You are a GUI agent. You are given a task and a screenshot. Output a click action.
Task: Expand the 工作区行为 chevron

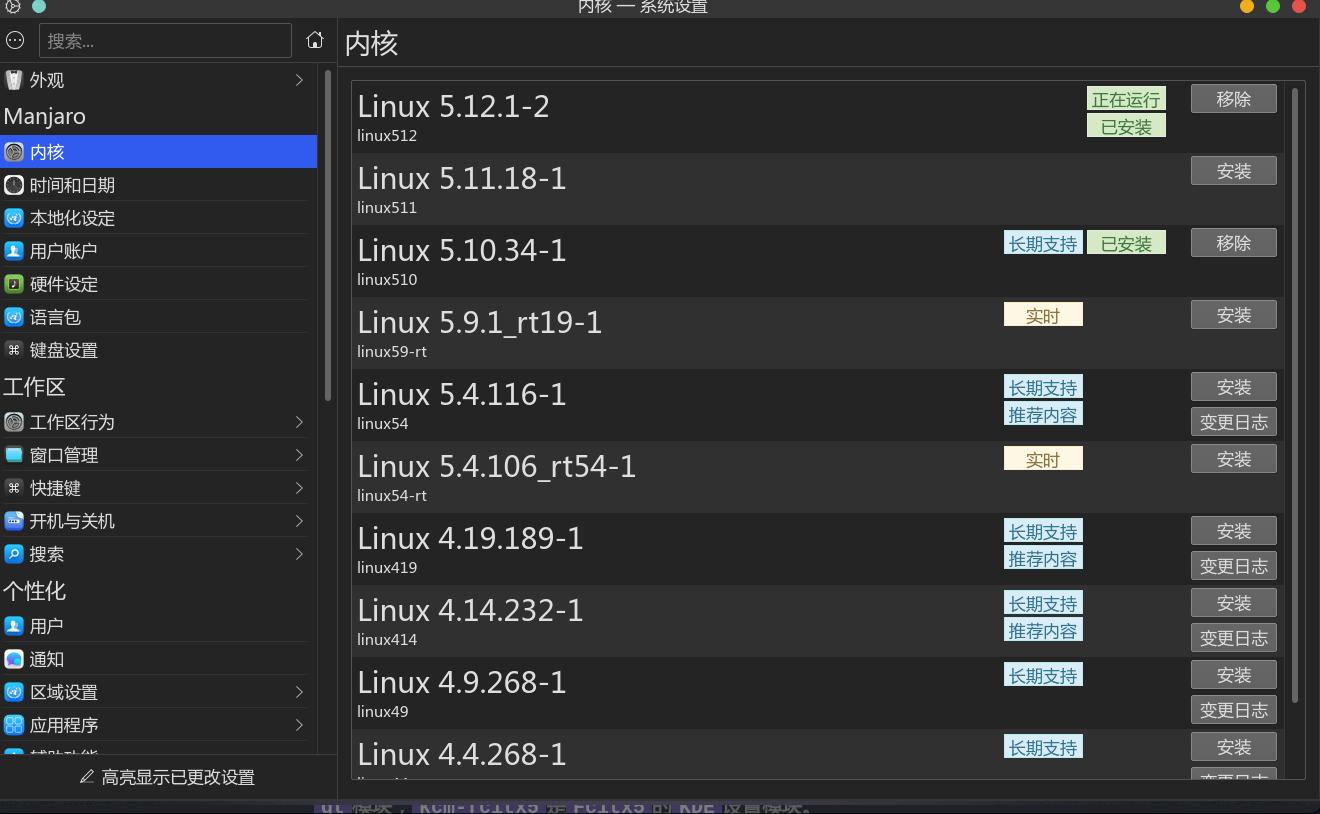click(299, 422)
